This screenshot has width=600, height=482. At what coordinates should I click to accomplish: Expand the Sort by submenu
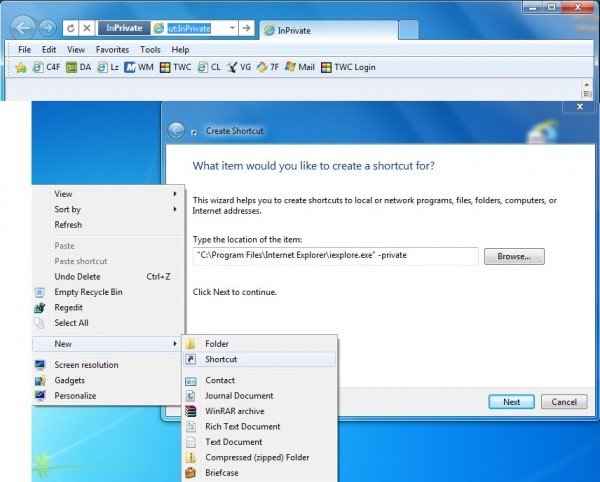click(109, 209)
